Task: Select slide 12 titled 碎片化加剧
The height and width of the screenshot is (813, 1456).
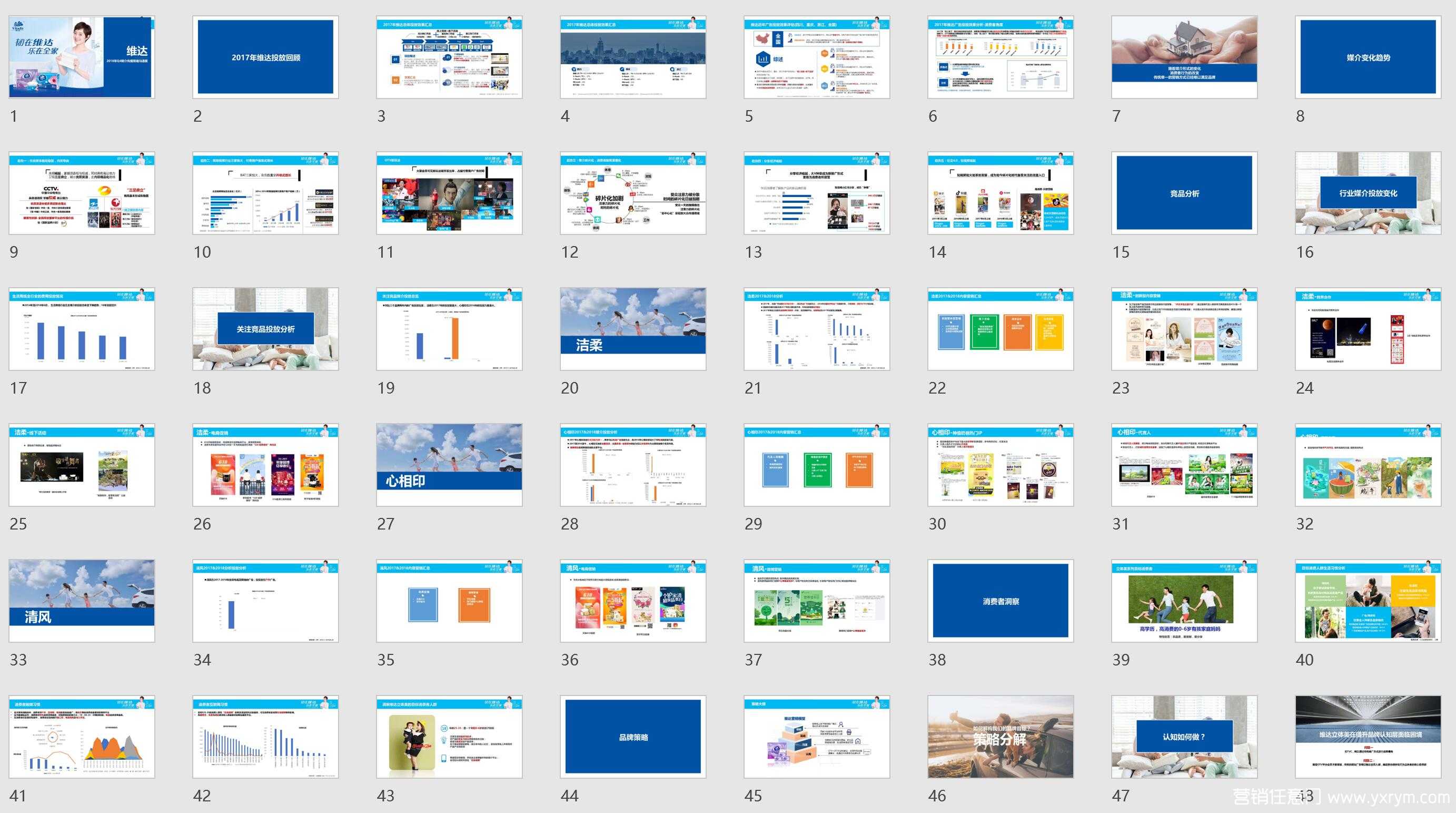Action: (633, 193)
